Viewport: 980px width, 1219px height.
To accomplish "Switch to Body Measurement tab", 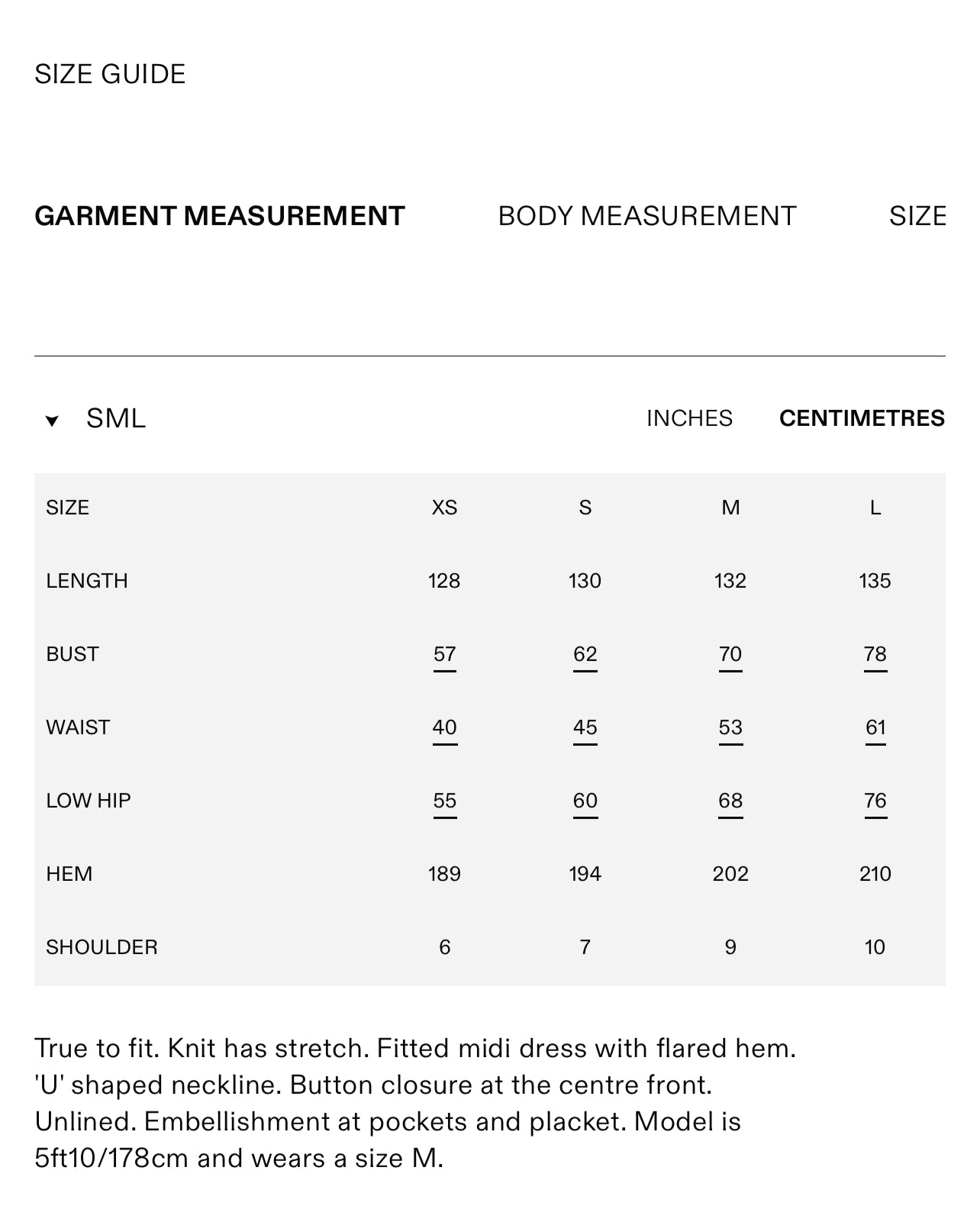I will [646, 217].
